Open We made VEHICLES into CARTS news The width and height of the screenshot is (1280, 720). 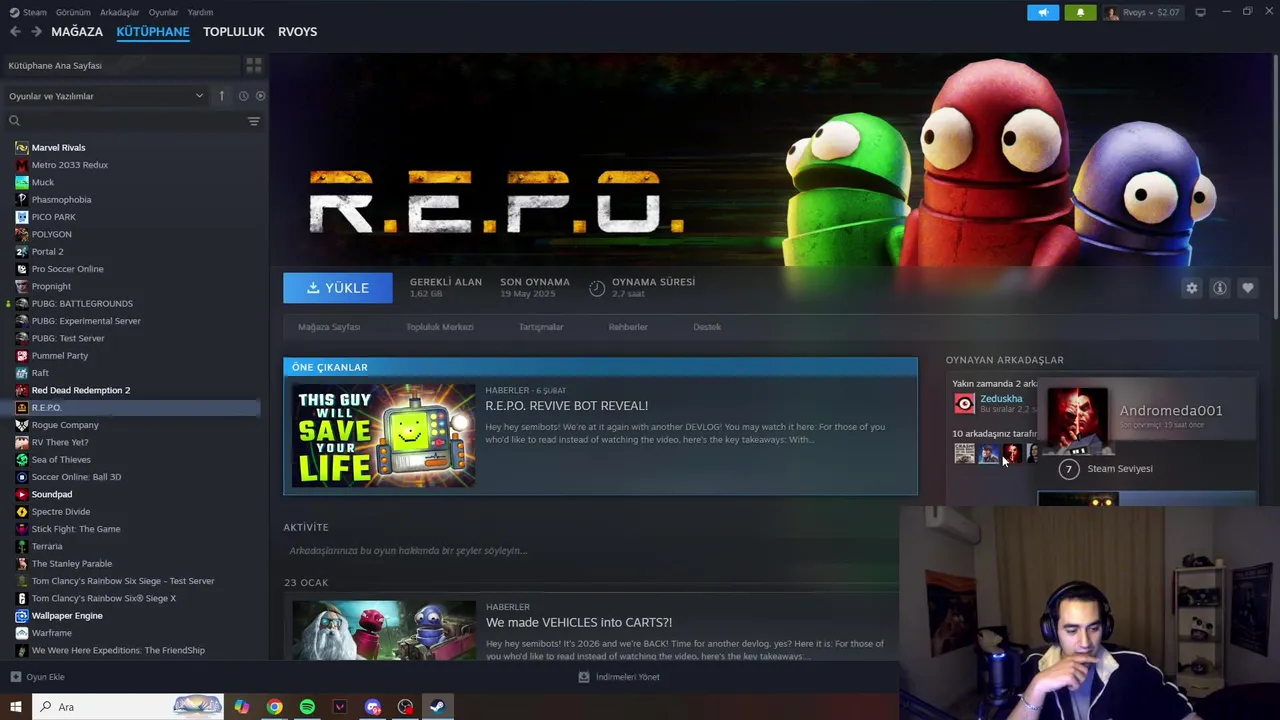pos(579,623)
